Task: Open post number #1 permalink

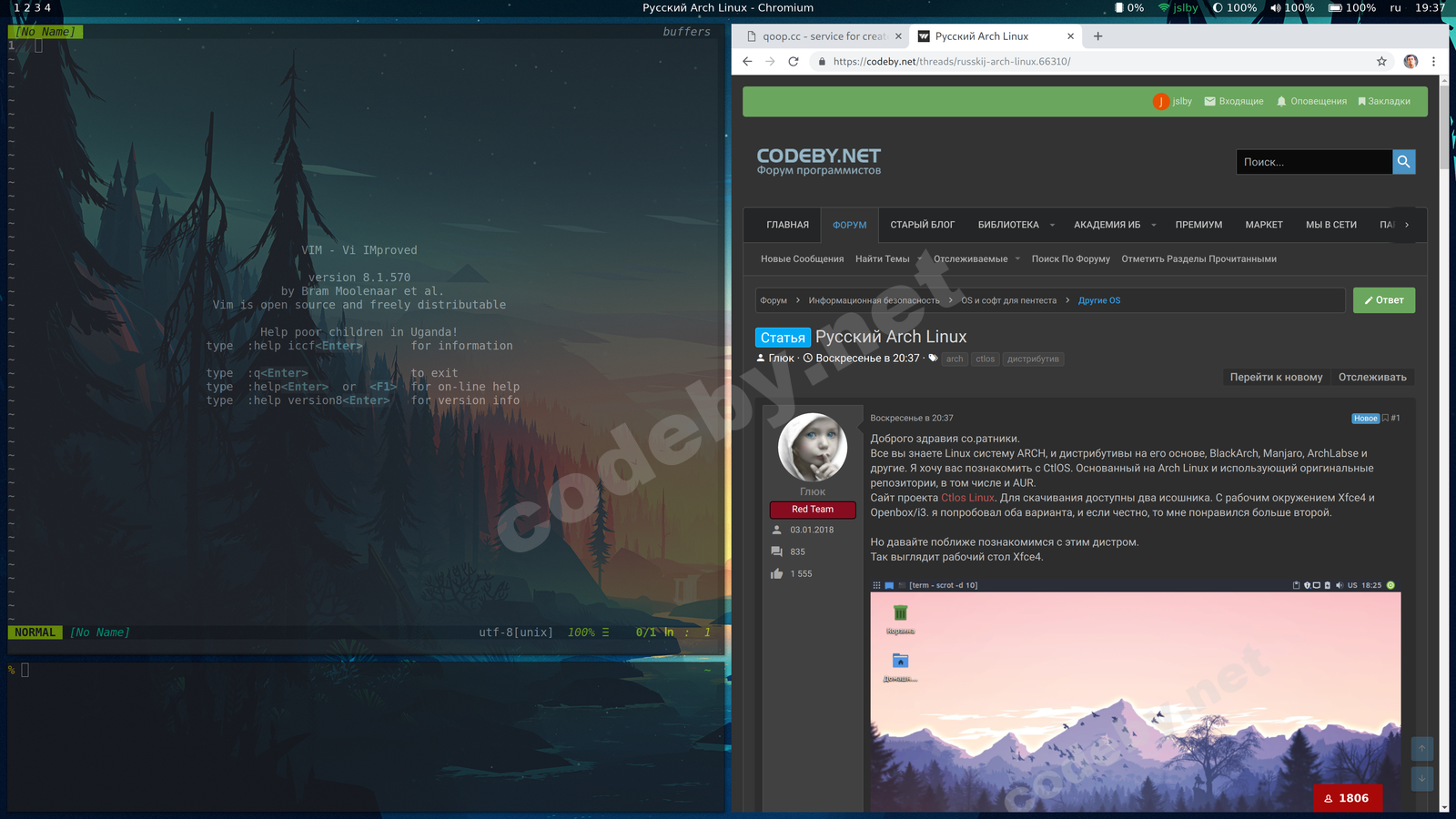Action: pos(1396,418)
